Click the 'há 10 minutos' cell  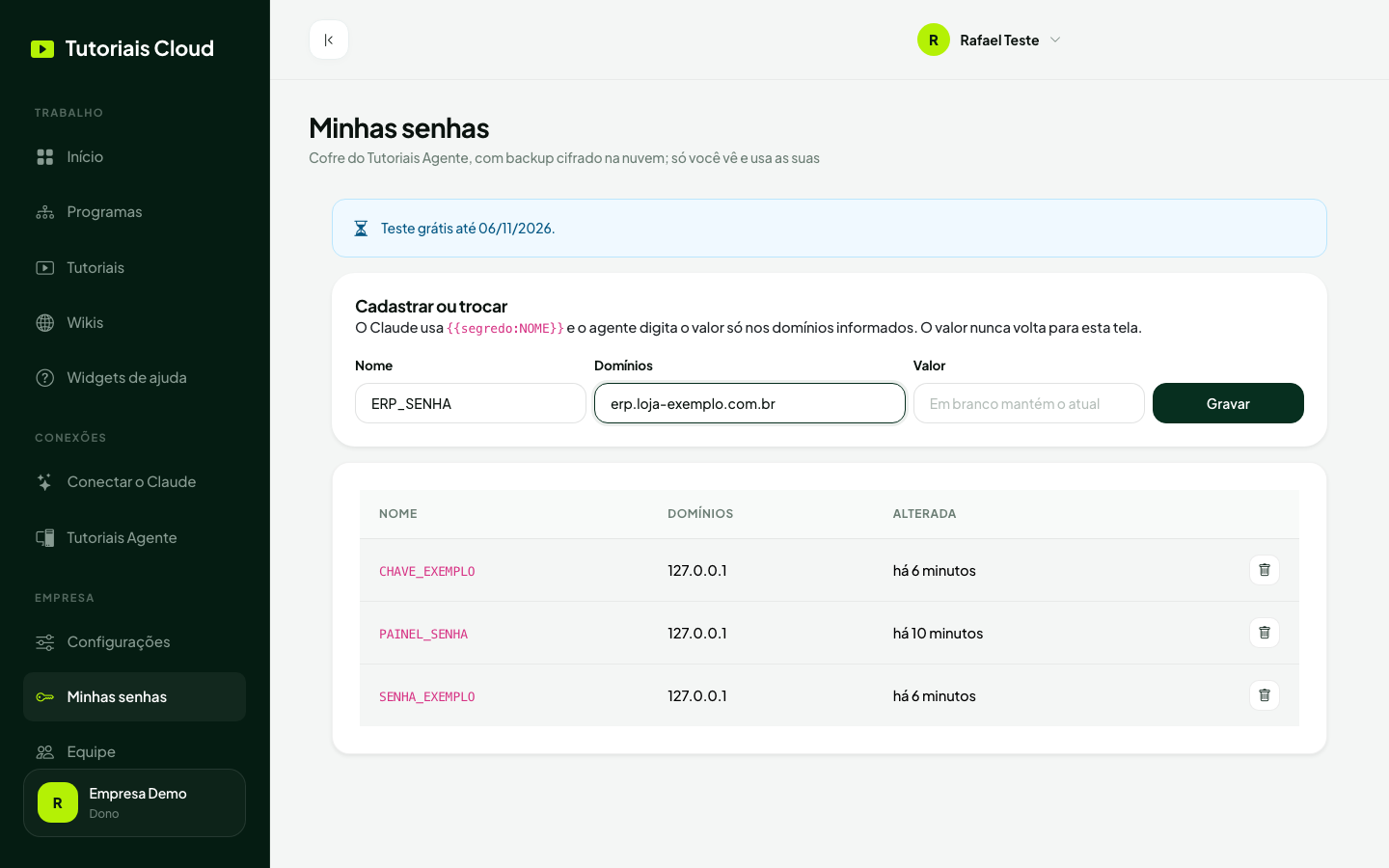pos(938,634)
